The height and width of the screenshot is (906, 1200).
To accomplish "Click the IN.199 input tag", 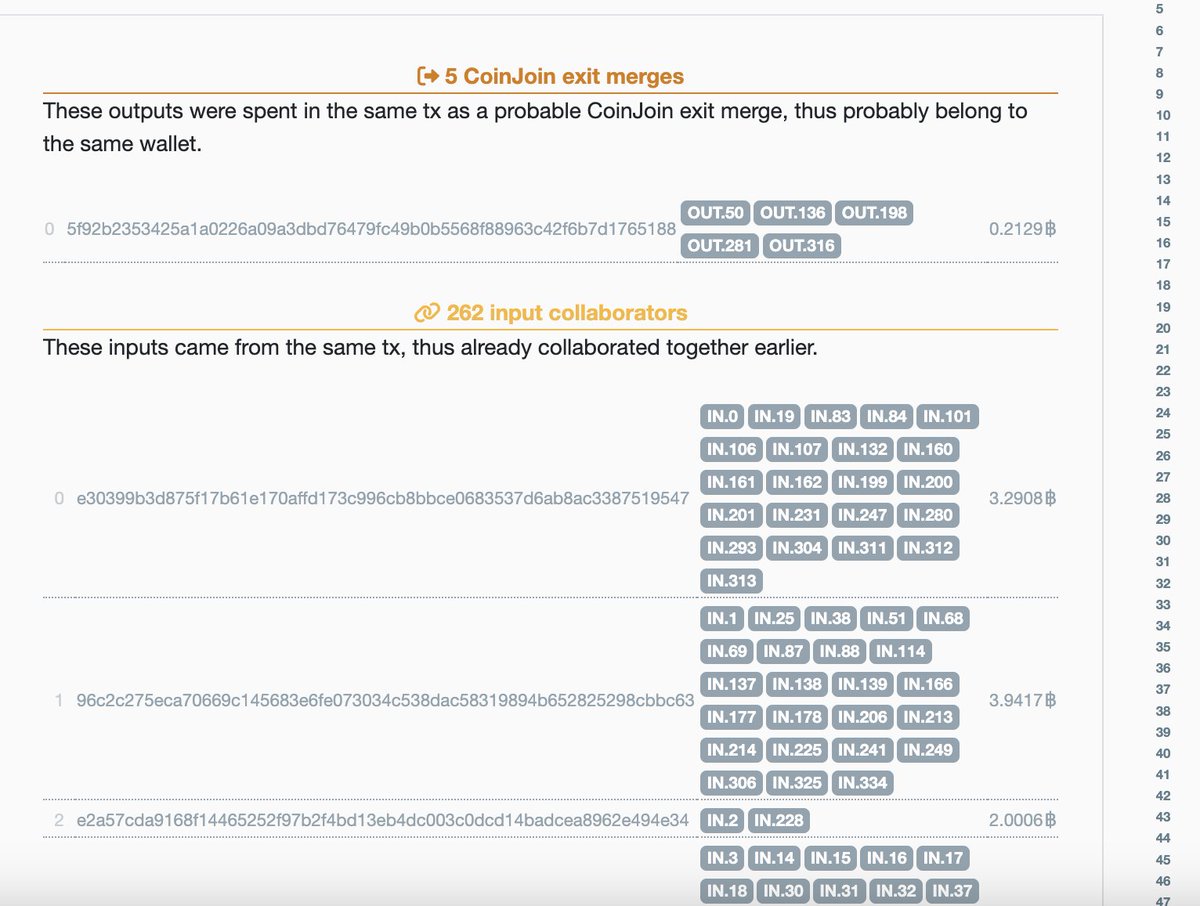I will pyautogui.click(x=862, y=483).
